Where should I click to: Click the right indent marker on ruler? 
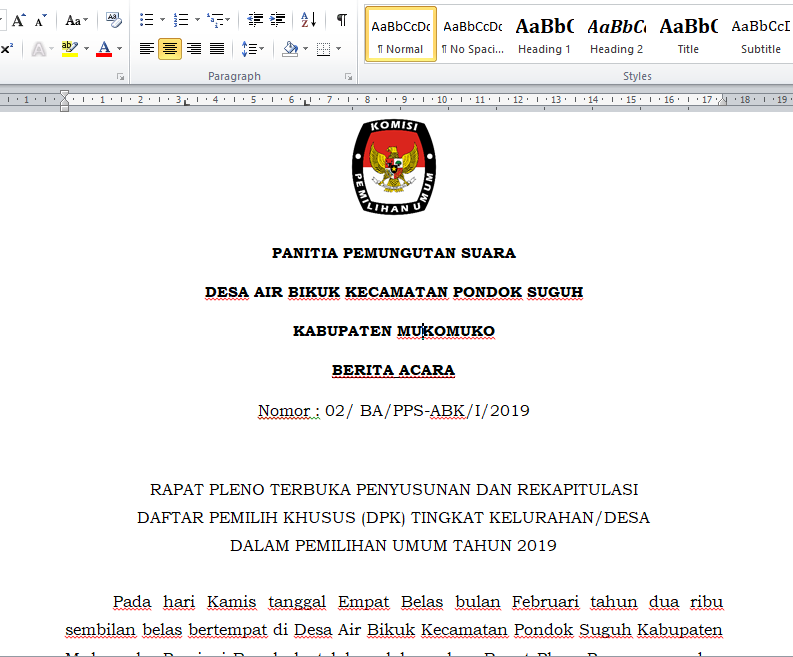723,101
